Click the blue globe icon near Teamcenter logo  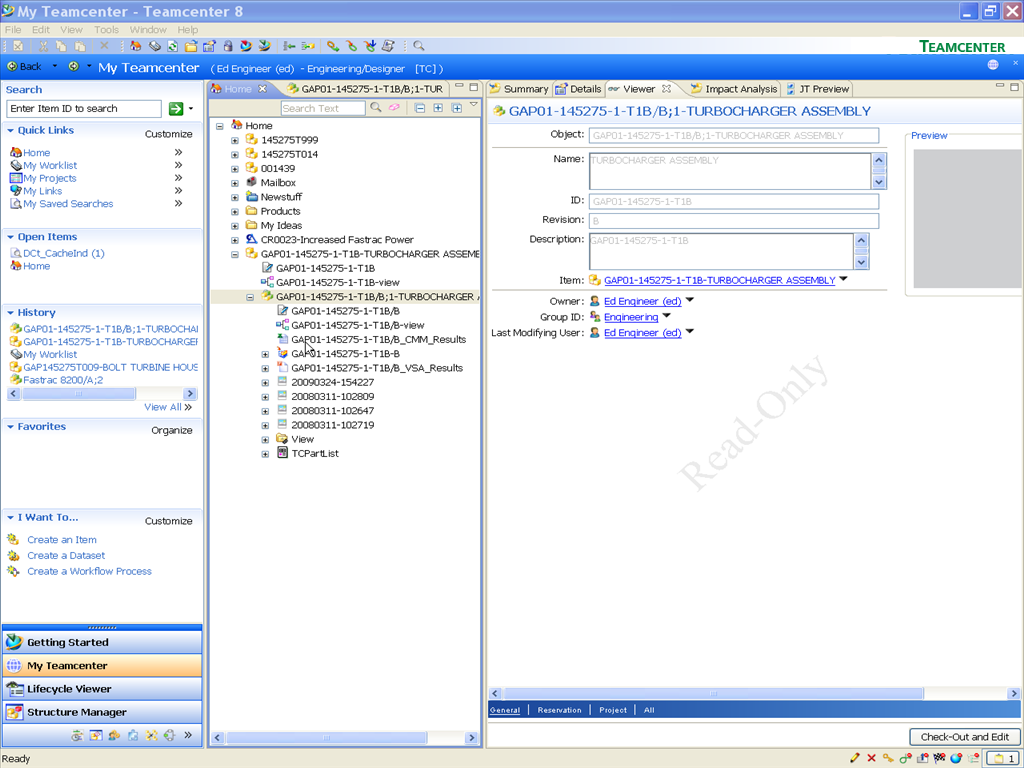point(993,65)
